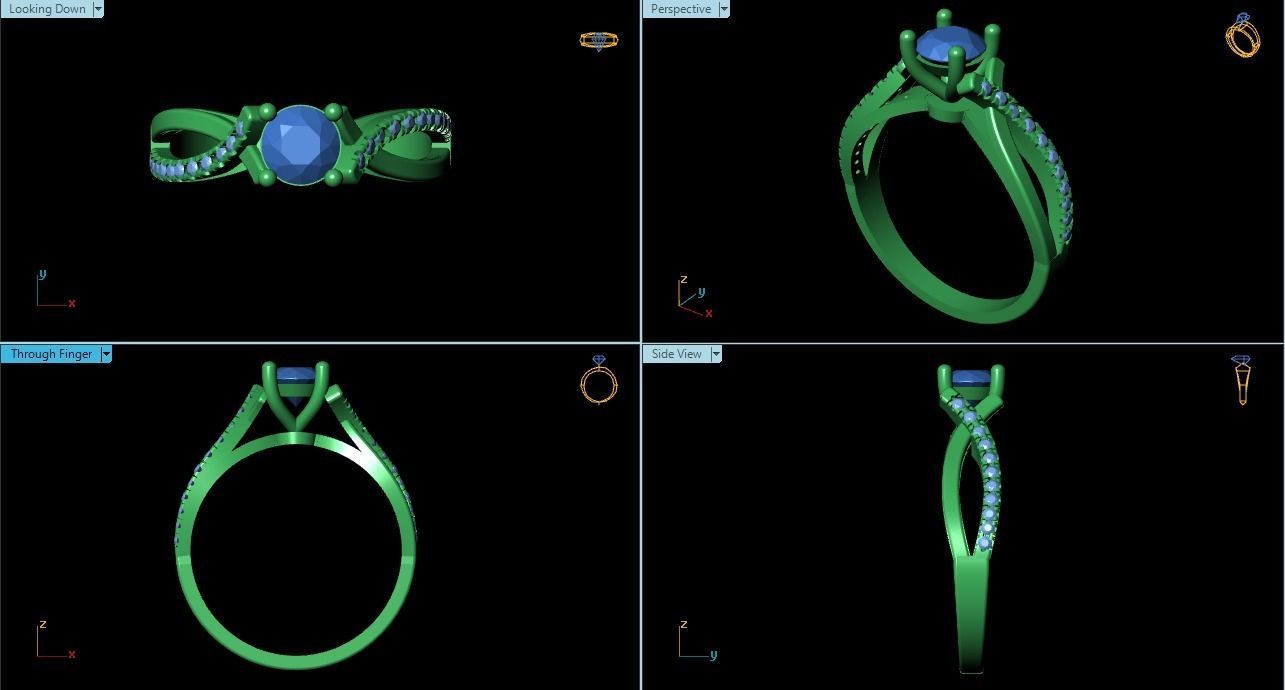Screen dimensions: 1285x690
Task: Open the Through Finger viewport dropdown arrow
Action: click(x=106, y=354)
